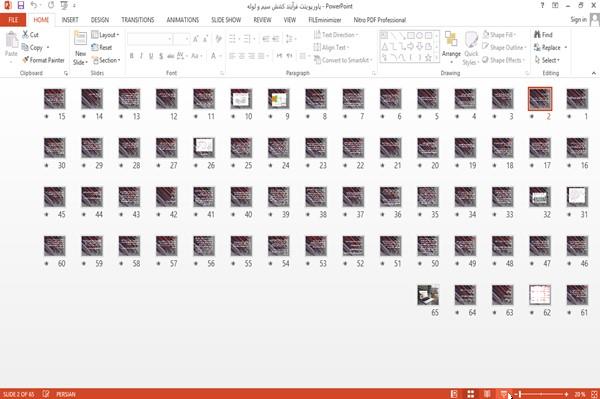
Task: Click Convert to SmartArt button
Action: 343,60
